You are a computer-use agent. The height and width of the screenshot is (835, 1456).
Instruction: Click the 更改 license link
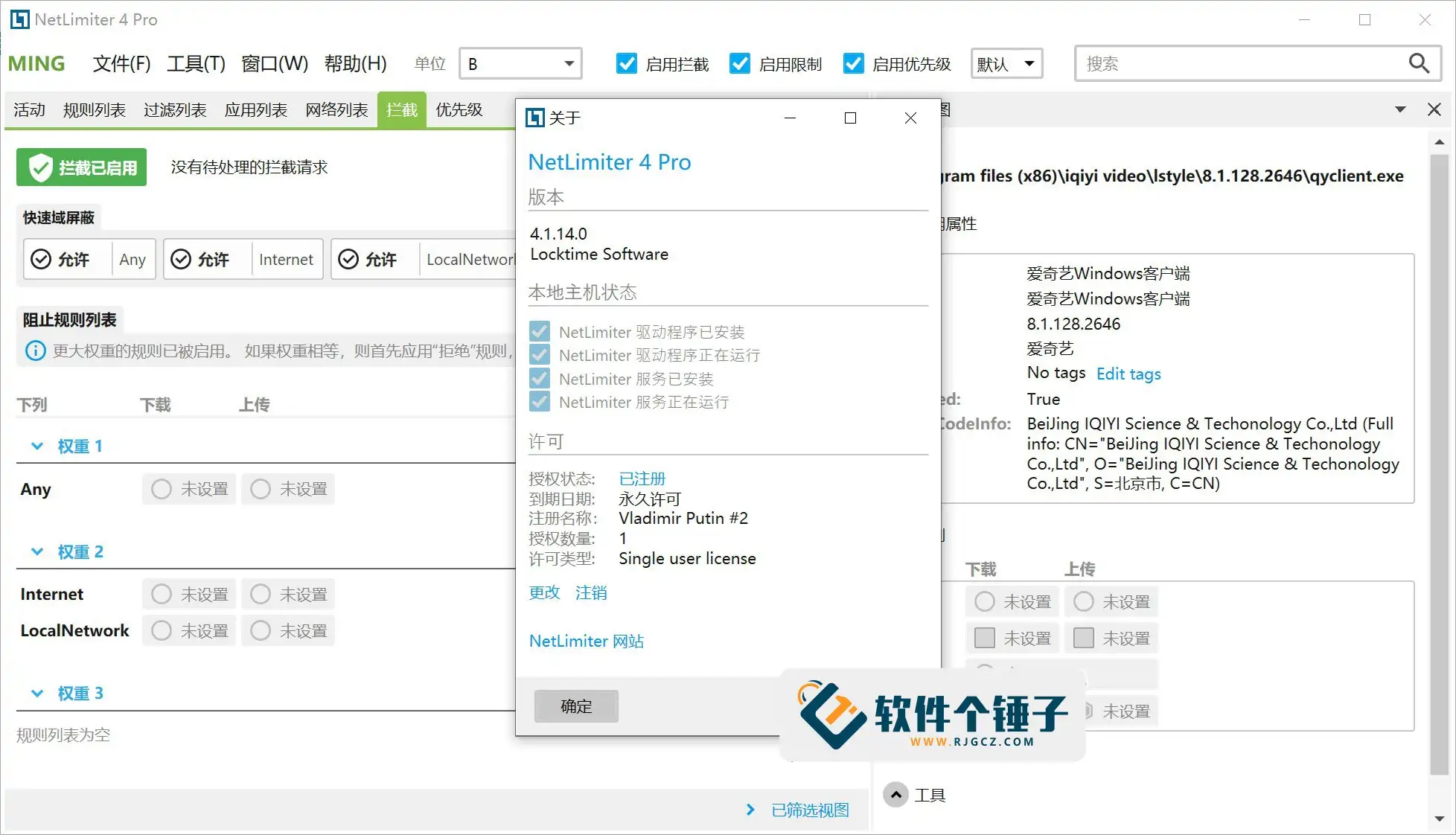click(544, 592)
